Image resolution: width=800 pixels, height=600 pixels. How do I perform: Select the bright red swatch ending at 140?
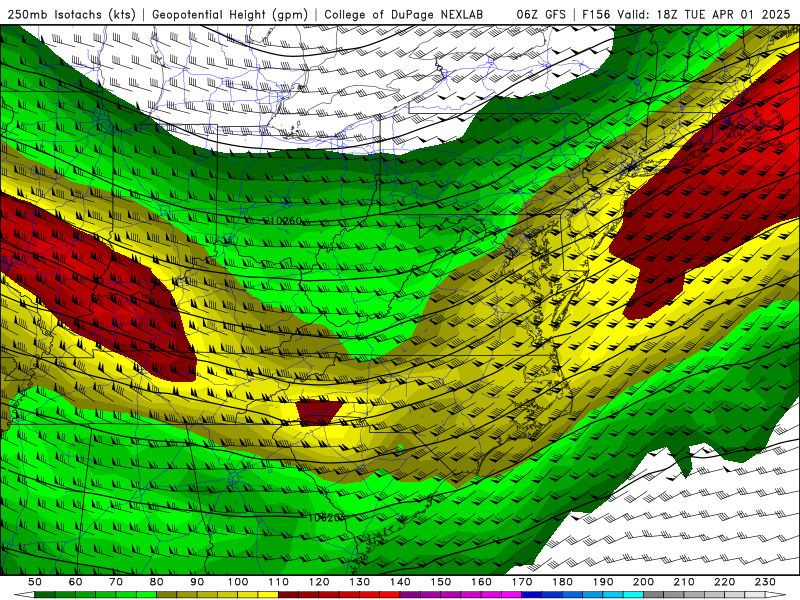[390, 594]
